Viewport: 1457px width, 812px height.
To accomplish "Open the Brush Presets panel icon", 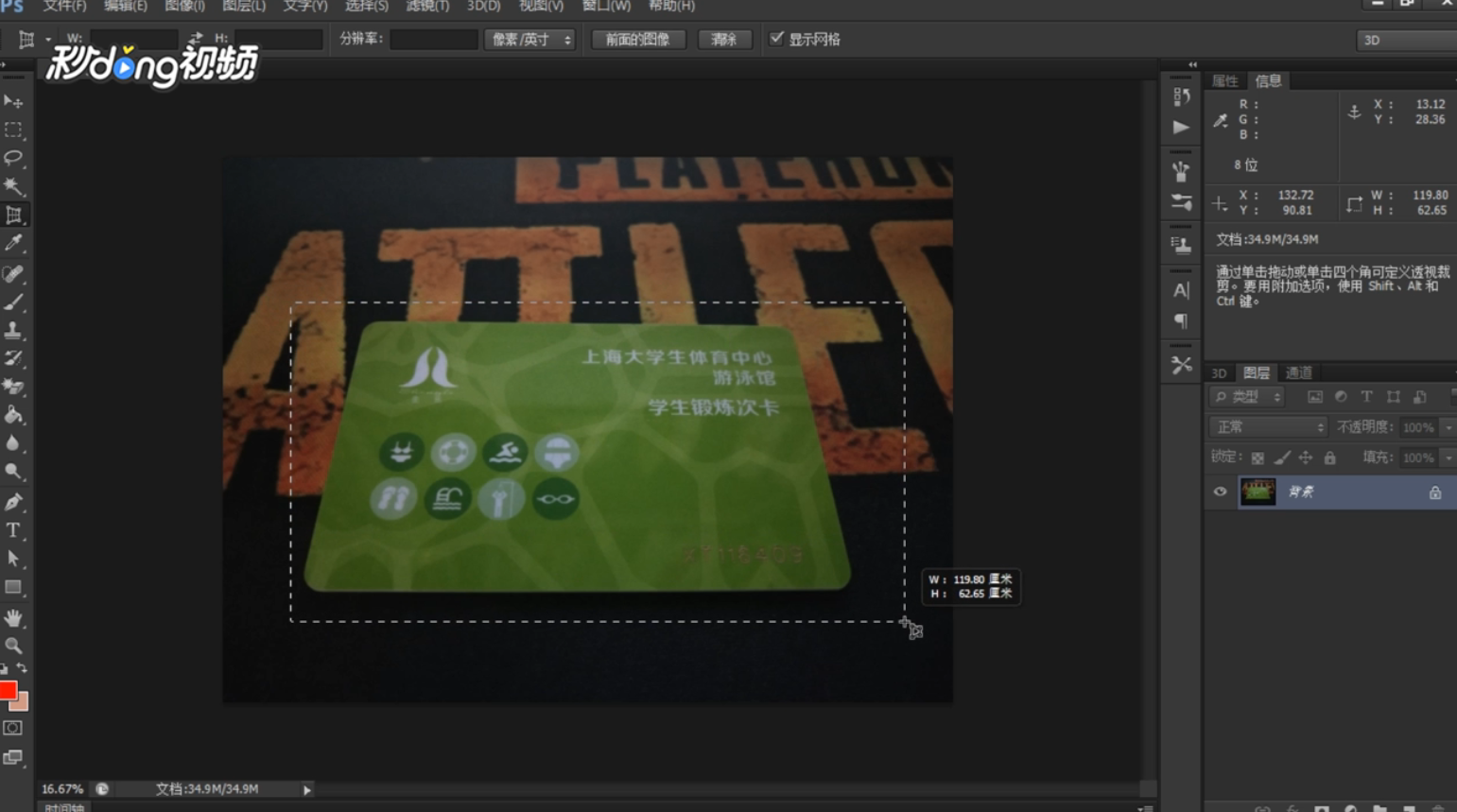I will [1181, 171].
